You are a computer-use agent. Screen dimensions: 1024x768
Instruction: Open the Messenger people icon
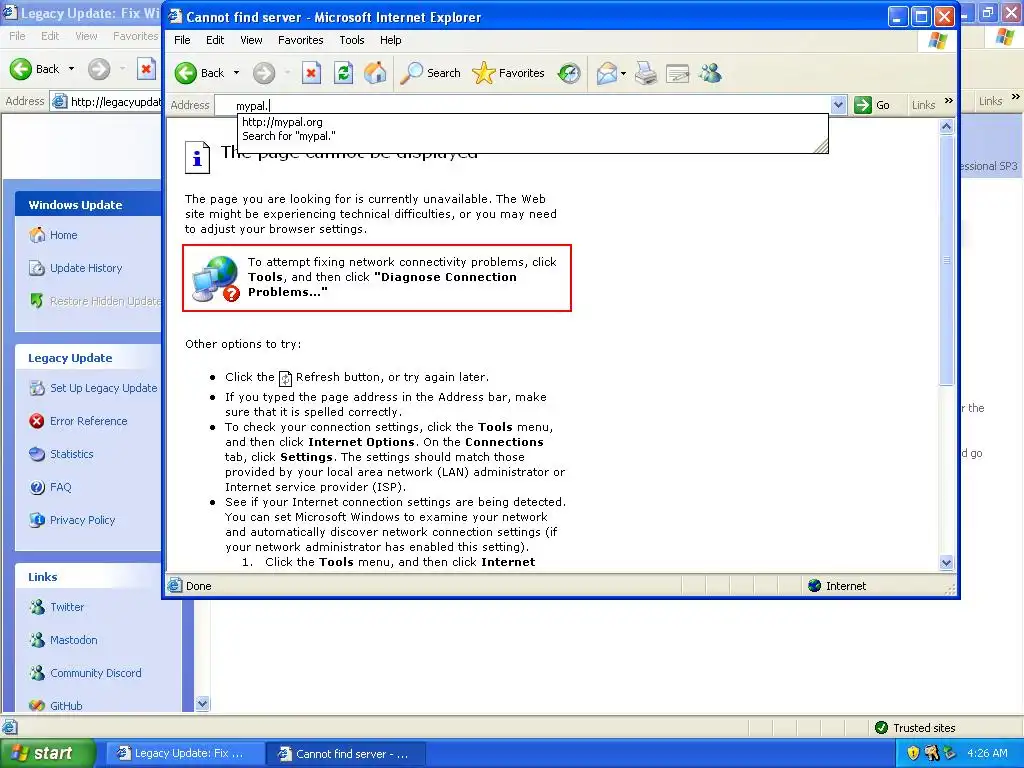(x=710, y=73)
